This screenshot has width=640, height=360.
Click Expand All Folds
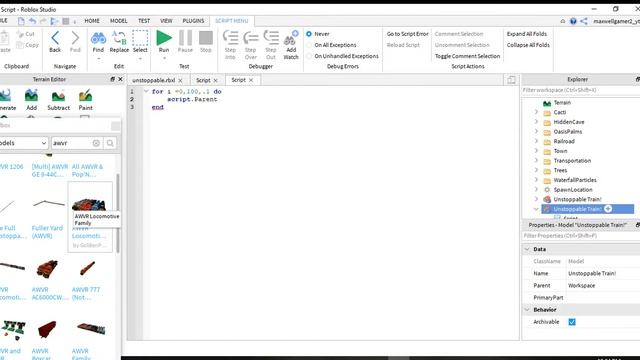coord(527,34)
